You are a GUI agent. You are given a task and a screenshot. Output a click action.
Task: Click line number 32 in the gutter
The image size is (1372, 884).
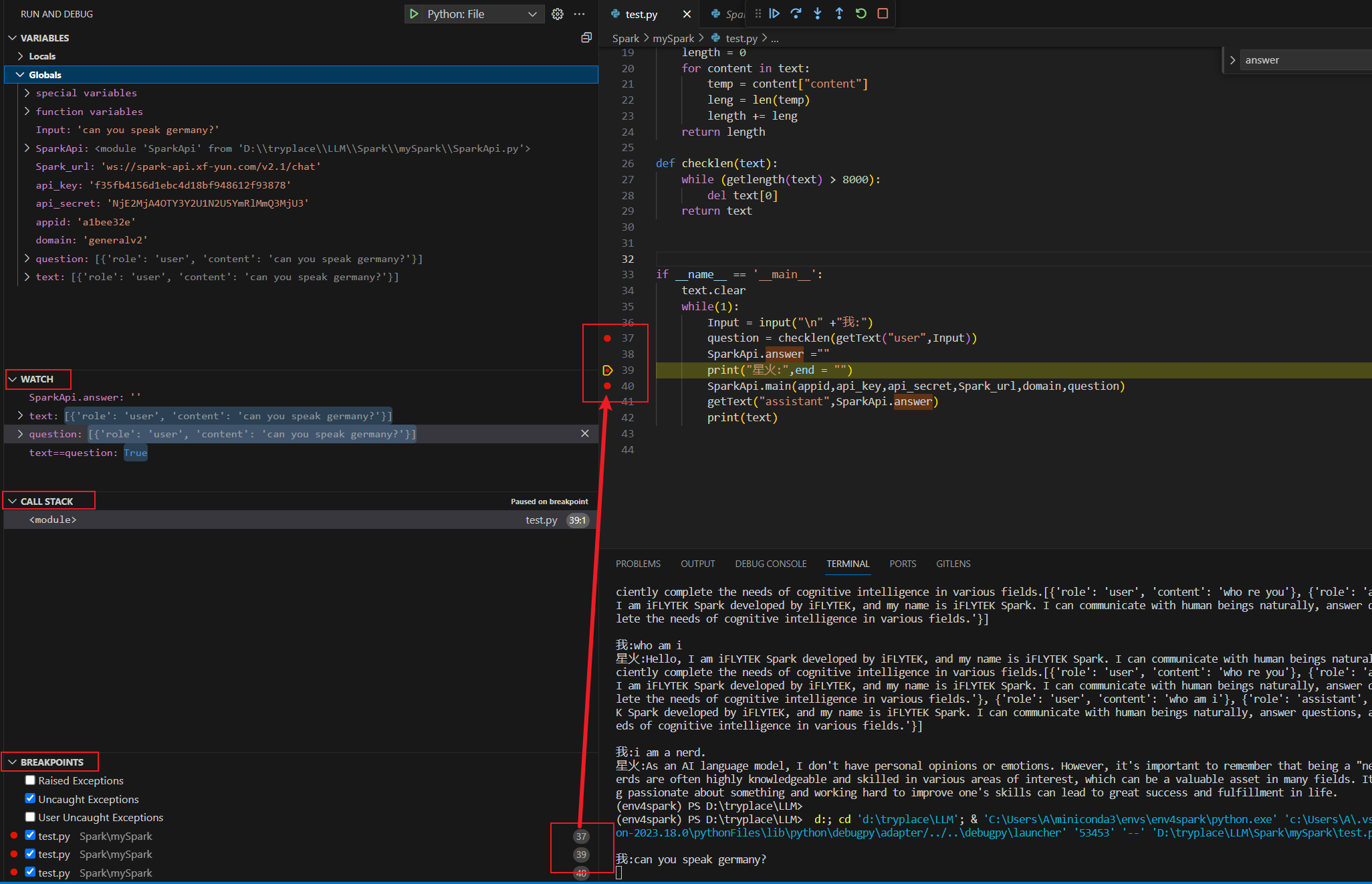(627, 259)
